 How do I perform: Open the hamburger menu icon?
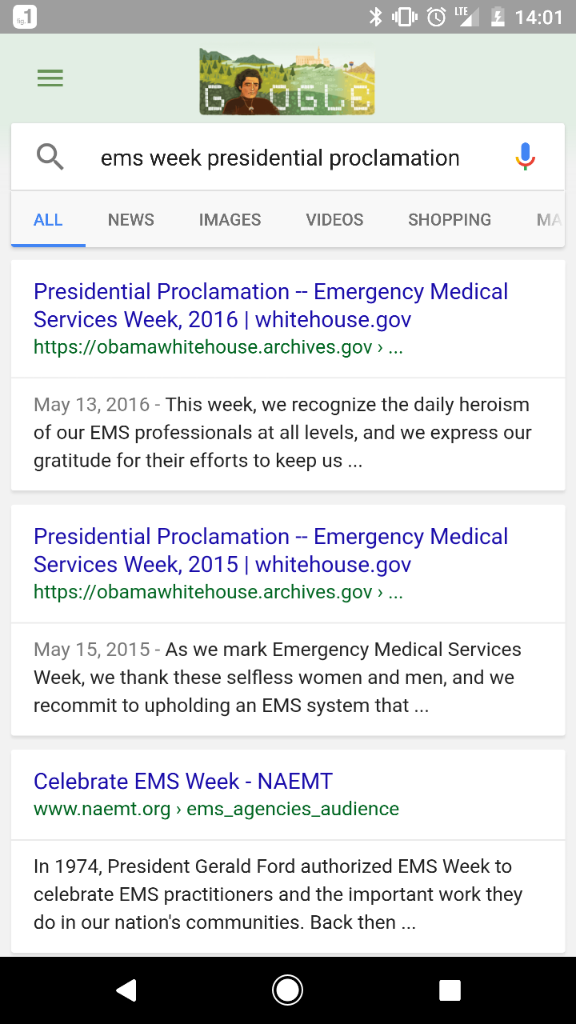coord(50,79)
